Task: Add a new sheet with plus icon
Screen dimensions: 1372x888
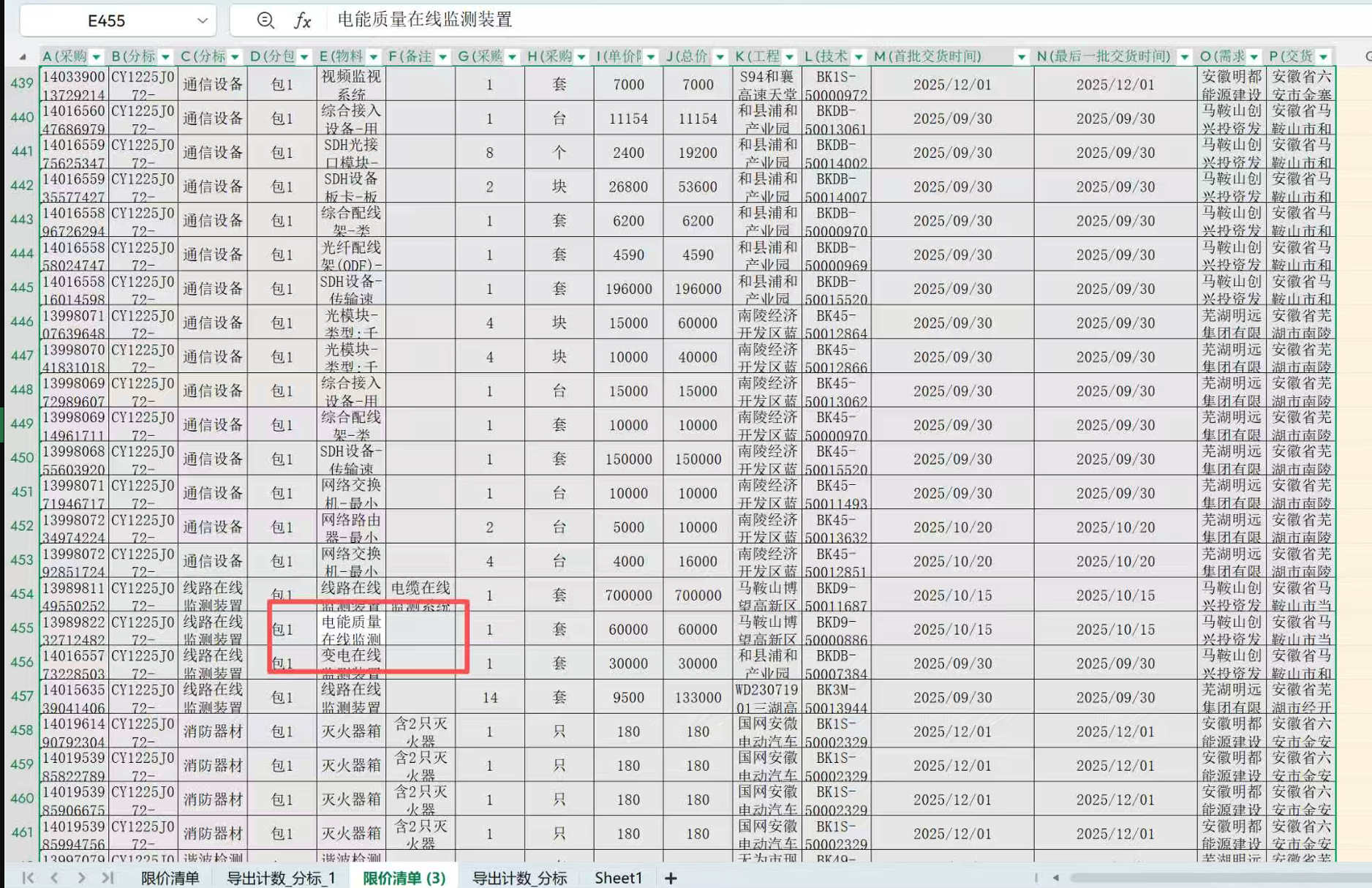Action: (671, 878)
